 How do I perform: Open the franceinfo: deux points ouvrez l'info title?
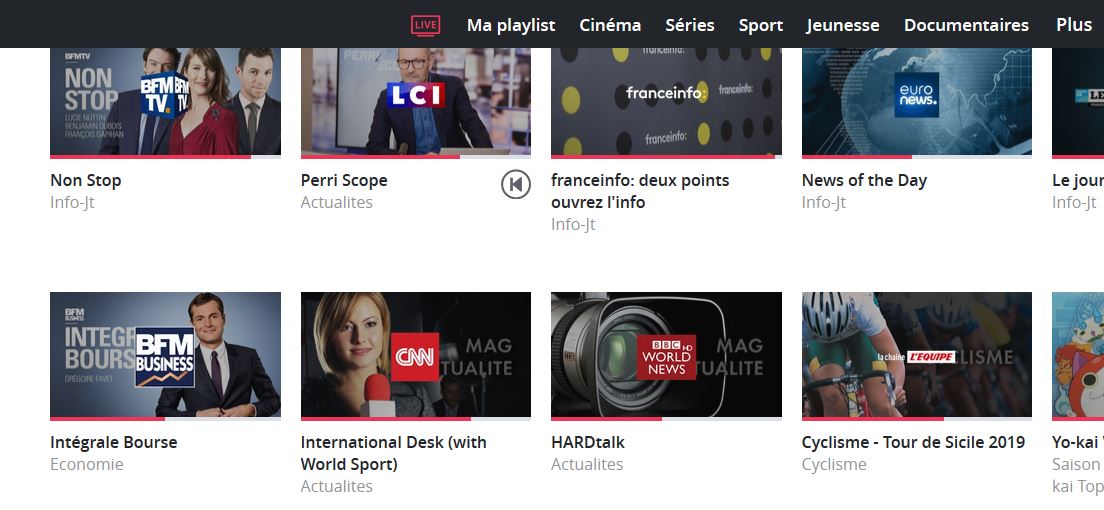coord(640,192)
